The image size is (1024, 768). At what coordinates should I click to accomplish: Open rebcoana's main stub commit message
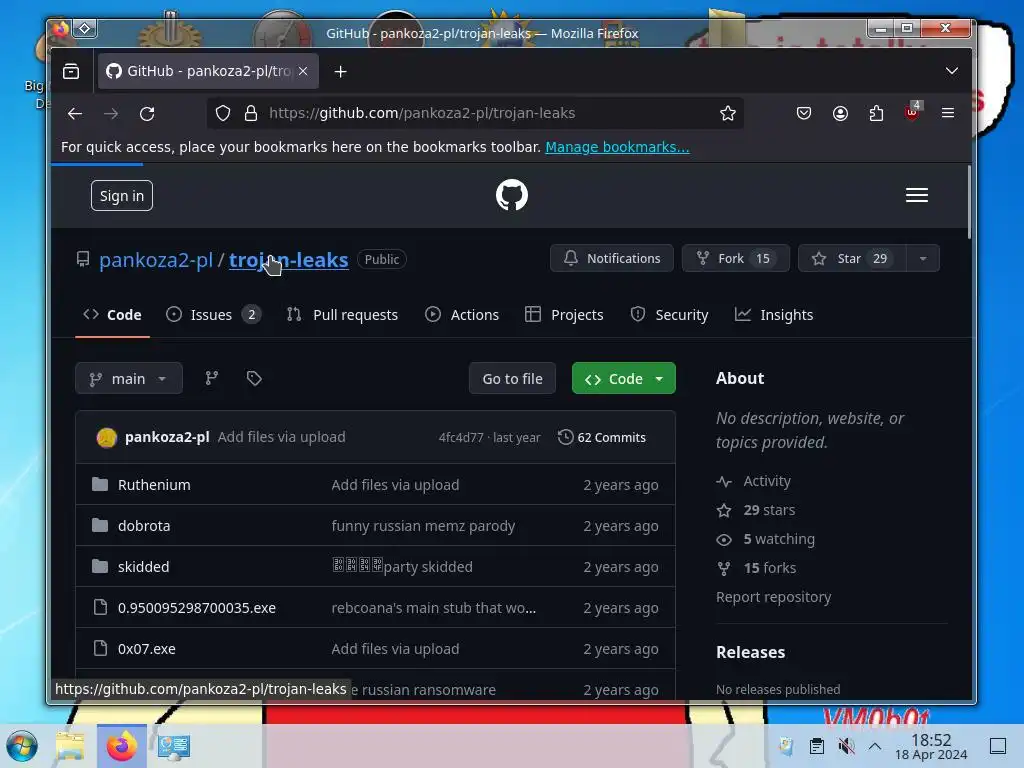(434, 608)
